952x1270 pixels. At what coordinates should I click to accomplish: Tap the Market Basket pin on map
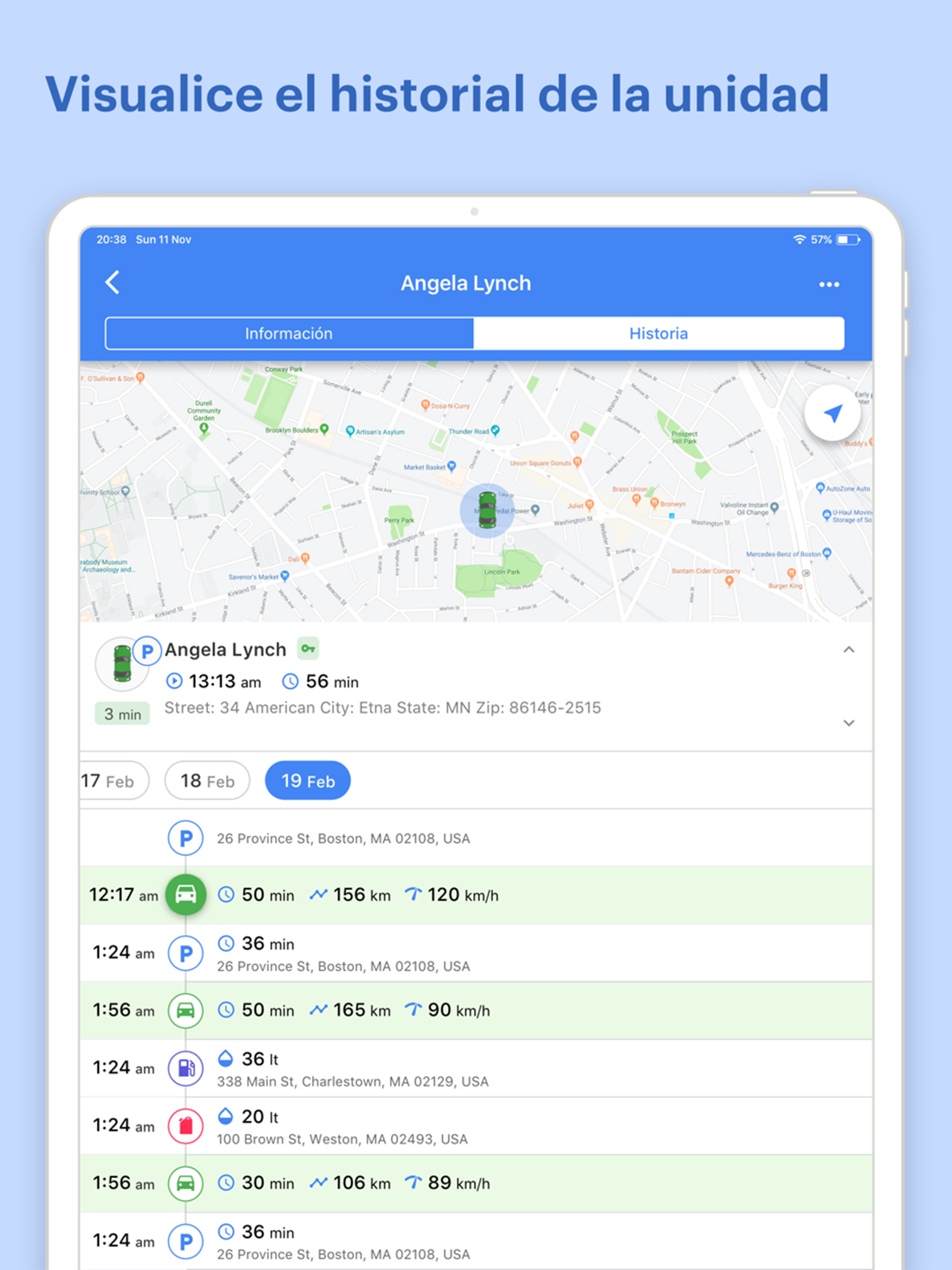pos(452,466)
